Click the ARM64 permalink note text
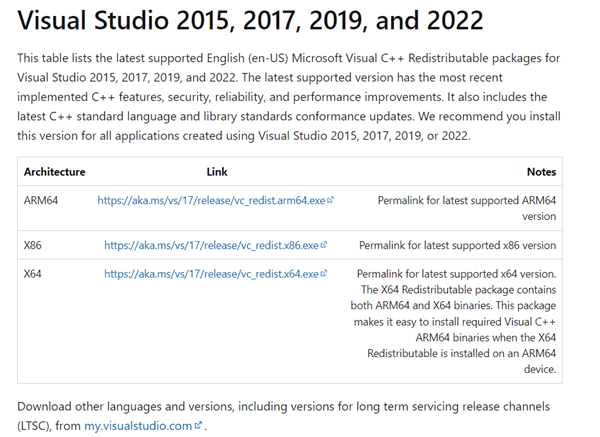The height and width of the screenshot is (437, 600). [x=466, y=207]
